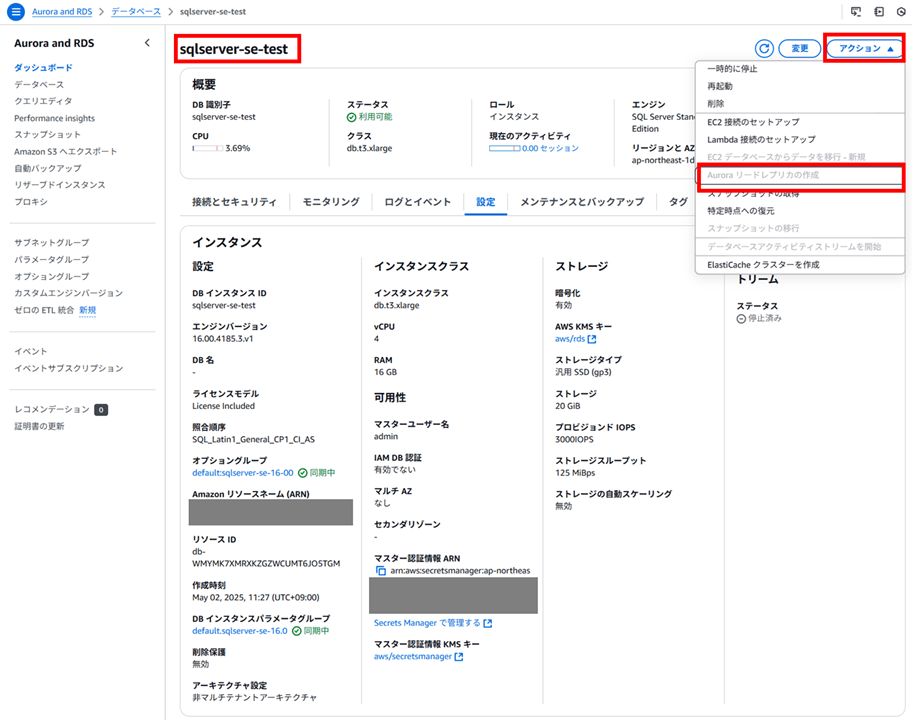Click external link icon next to aws/secretsmanager

point(459,657)
